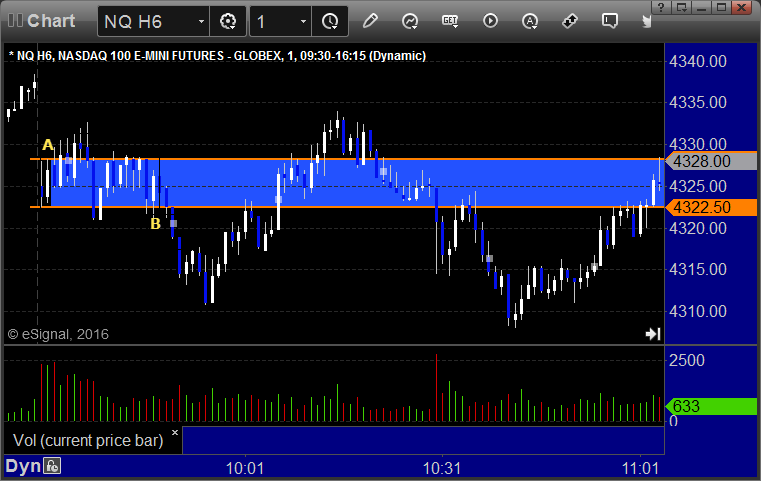Select the pencil drawing tools icon
This screenshot has width=761, height=481.
click(x=370, y=21)
